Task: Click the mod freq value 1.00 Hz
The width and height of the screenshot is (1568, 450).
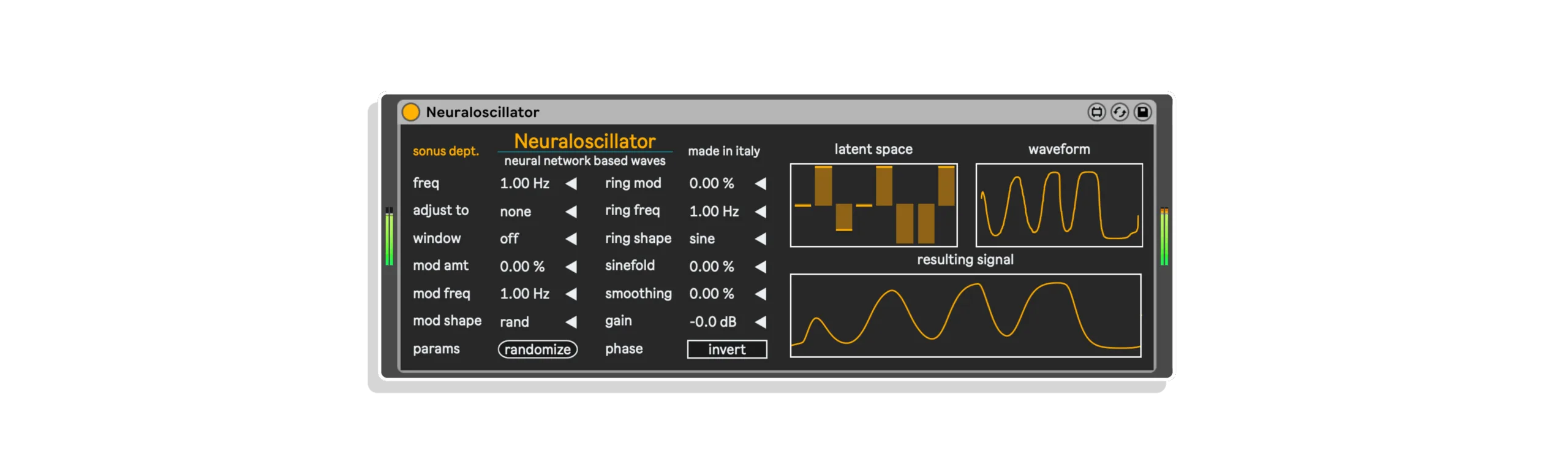Action: click(x=524, y=294)
